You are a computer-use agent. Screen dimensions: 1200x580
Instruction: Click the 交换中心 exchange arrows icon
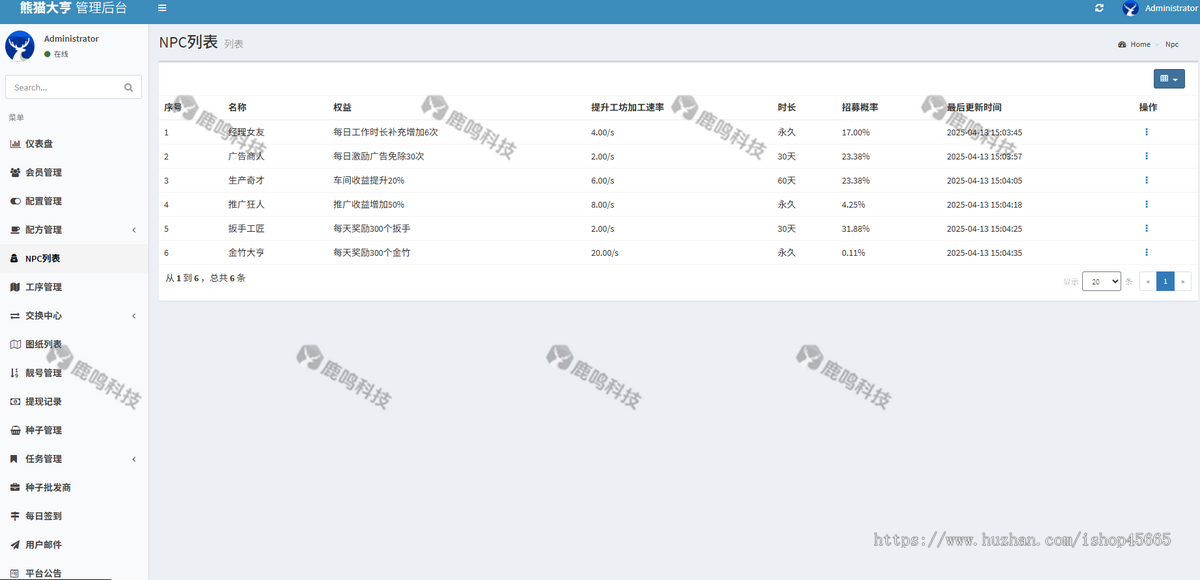pos(15,316)
